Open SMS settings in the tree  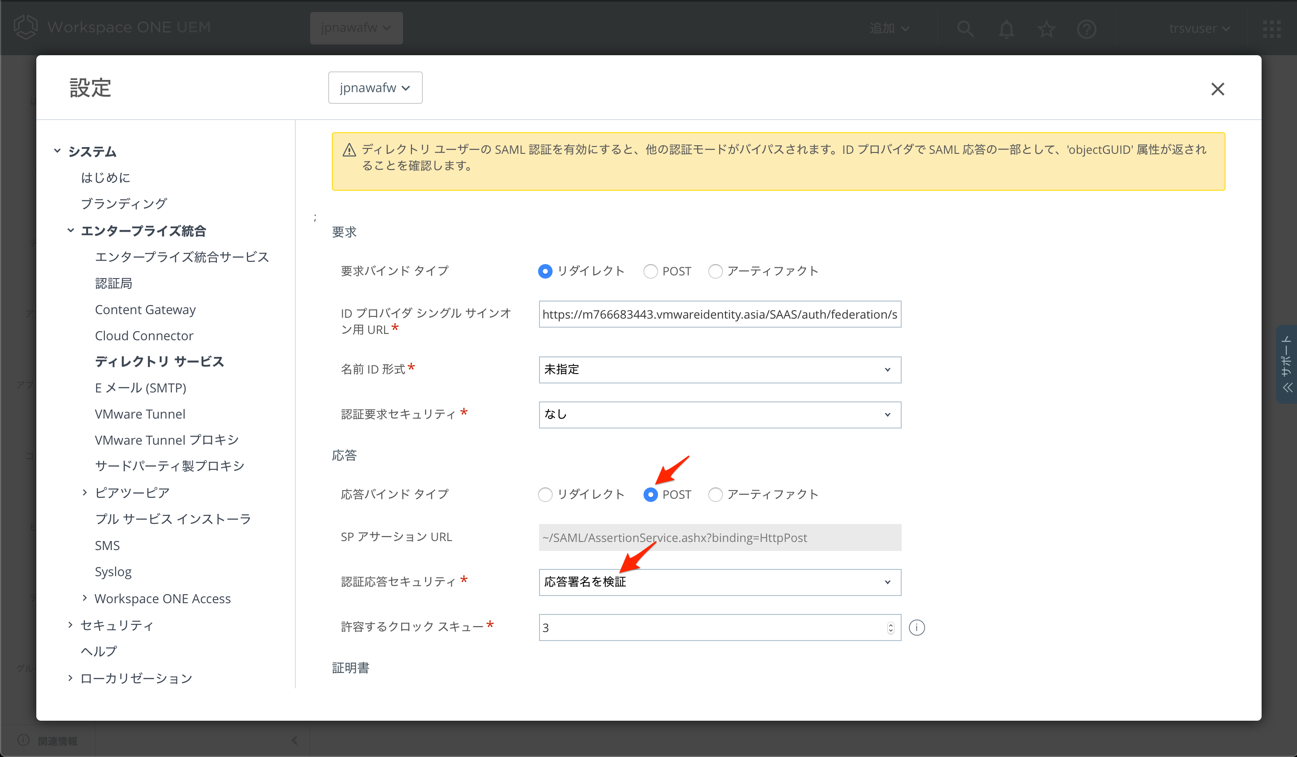pos(107,546)
